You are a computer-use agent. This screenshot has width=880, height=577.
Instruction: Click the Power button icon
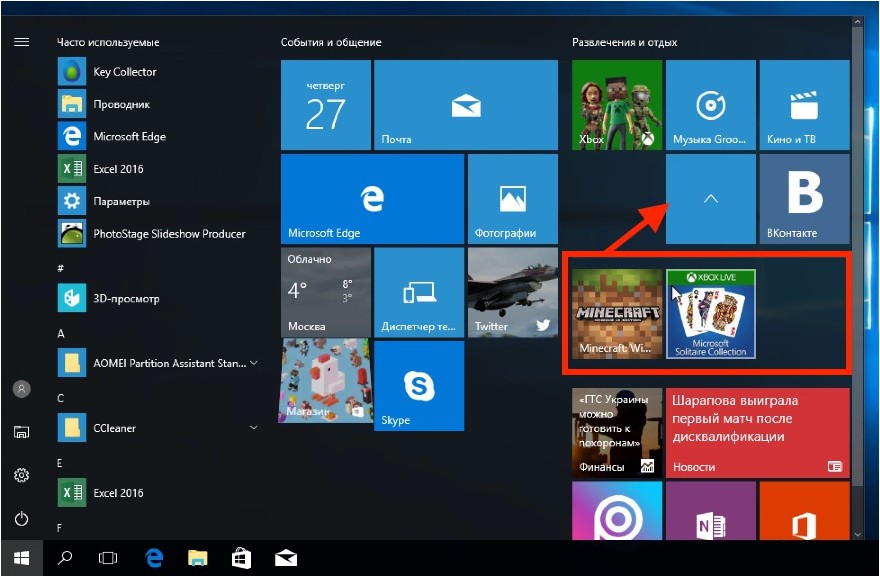(x=21, y=519)
